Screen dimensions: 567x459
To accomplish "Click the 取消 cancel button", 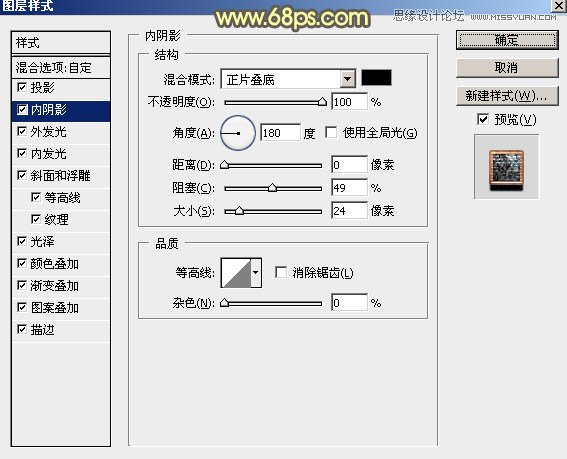I will 507,68.
